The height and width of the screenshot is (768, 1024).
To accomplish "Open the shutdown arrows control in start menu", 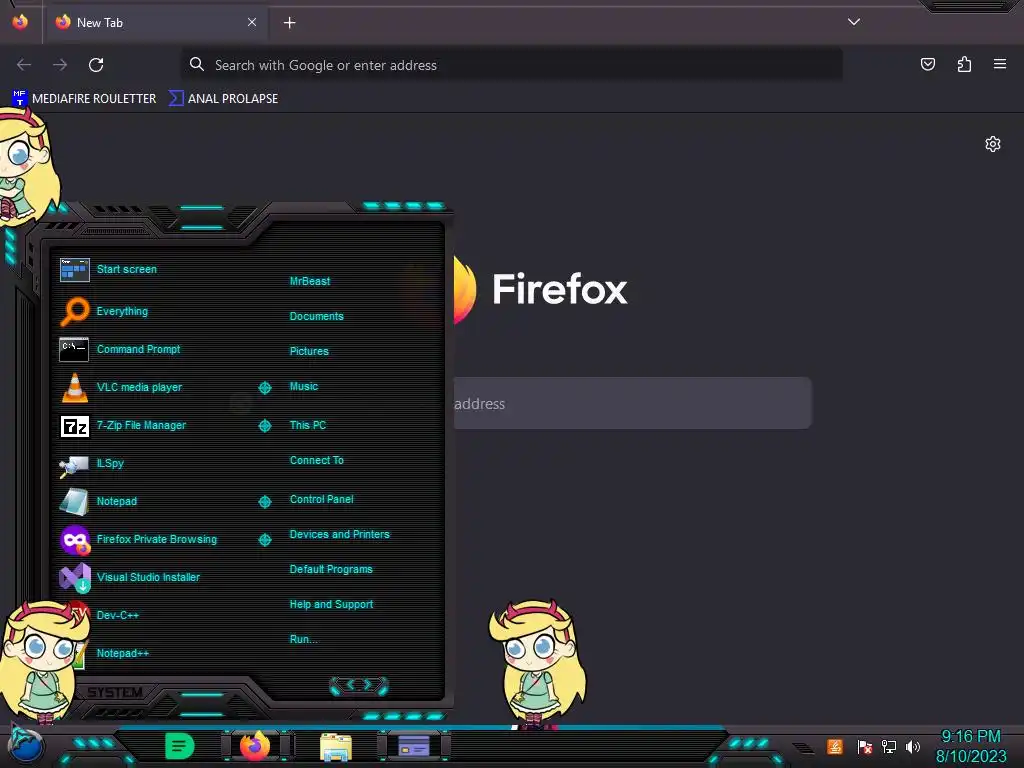I will 359,685.
